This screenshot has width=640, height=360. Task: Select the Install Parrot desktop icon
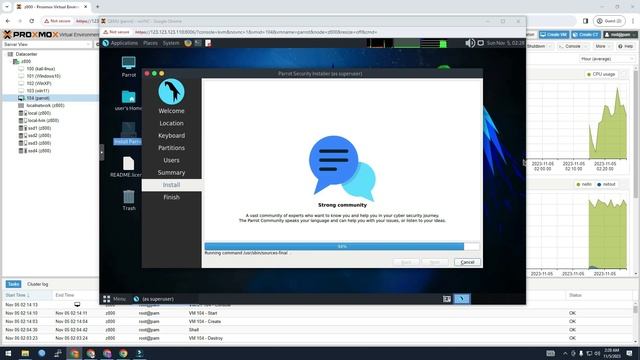point(128,130)
